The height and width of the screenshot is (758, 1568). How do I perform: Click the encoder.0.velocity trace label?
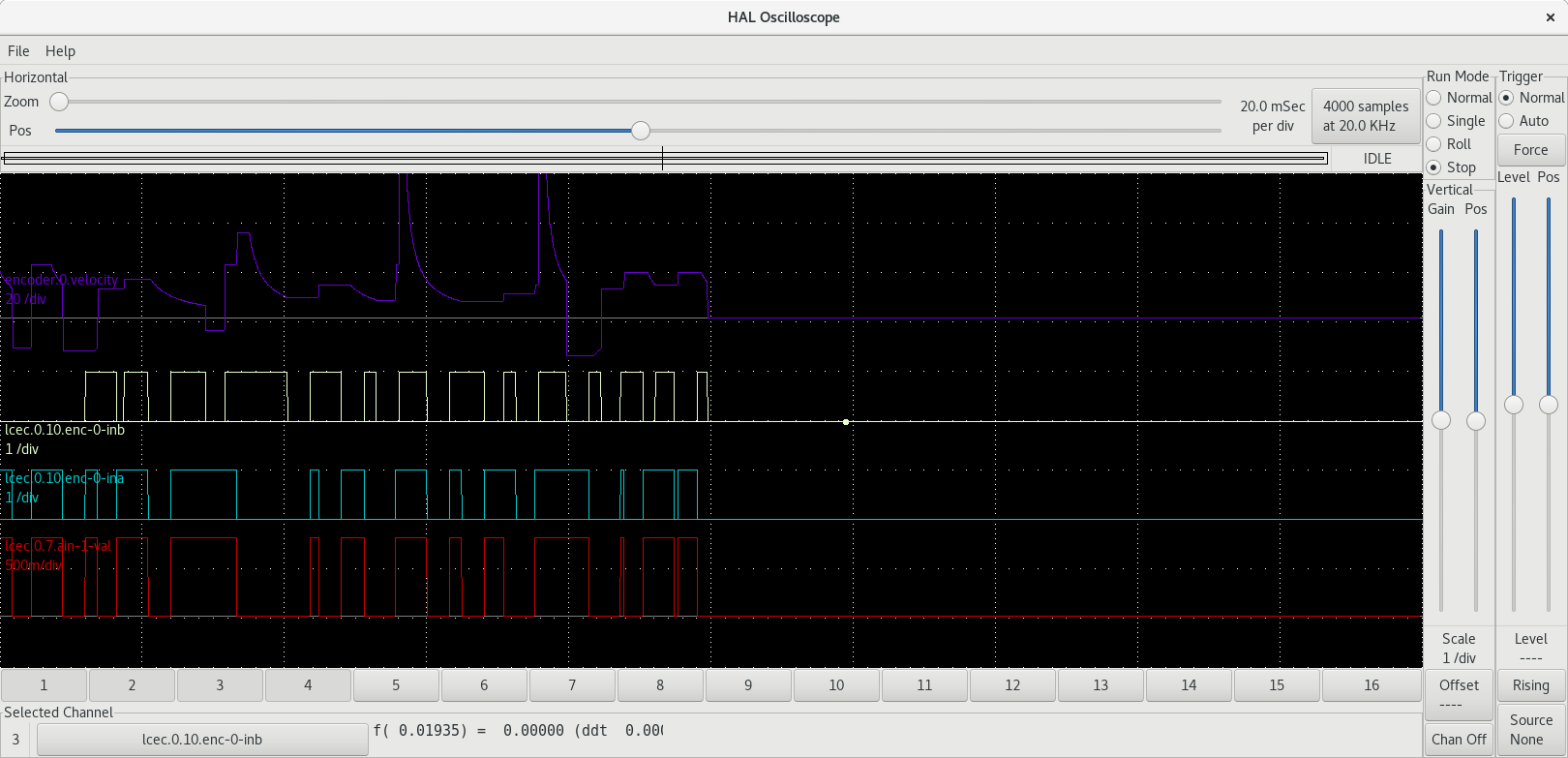61,280
